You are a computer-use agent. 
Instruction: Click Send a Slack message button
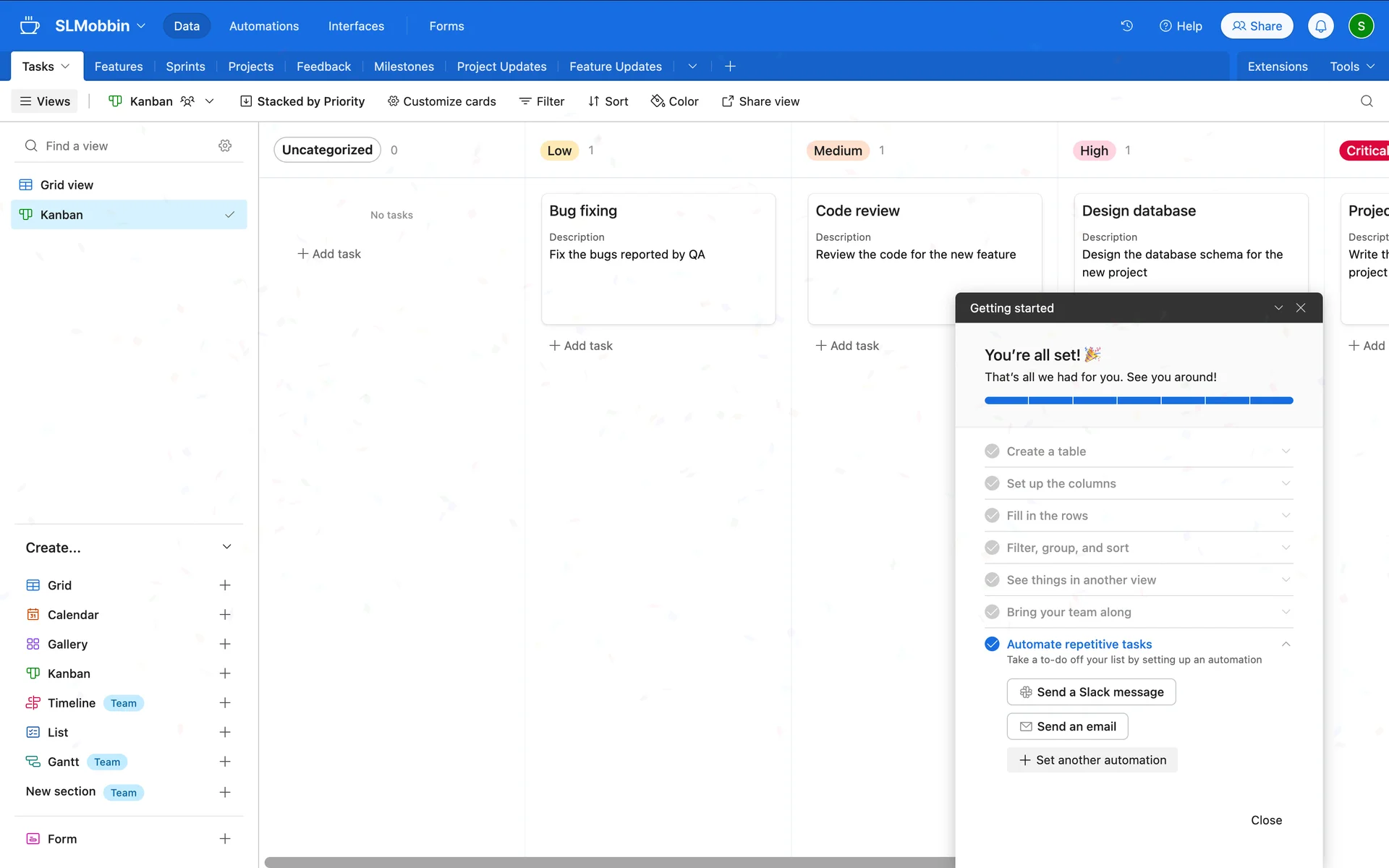[1091, 692]
